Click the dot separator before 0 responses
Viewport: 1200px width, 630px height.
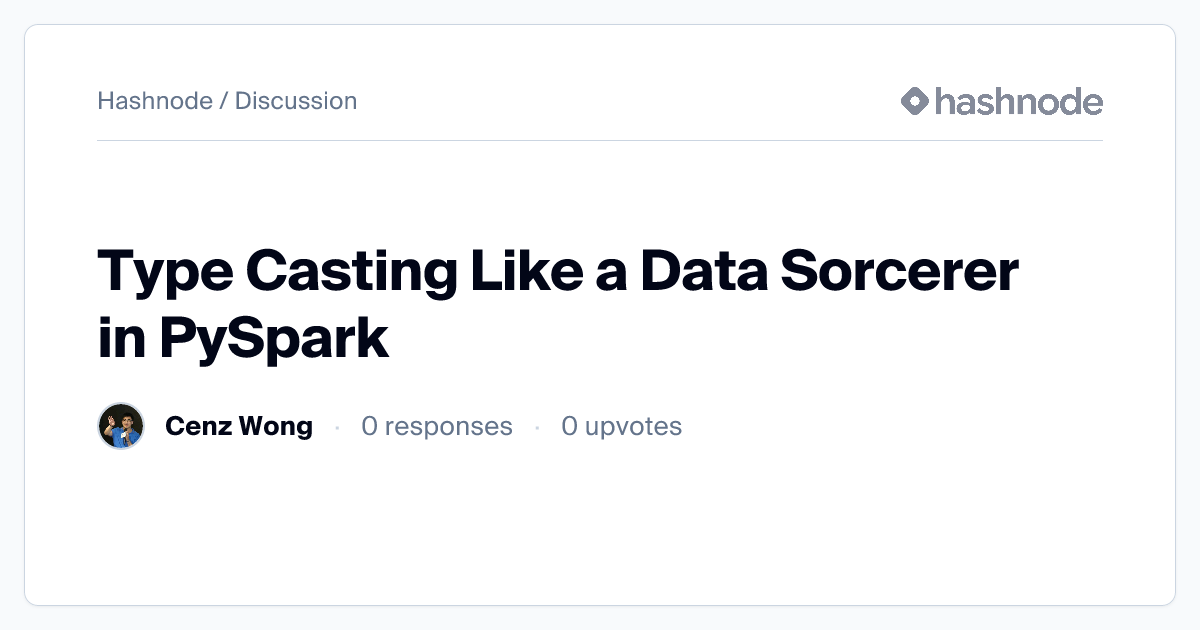tap(337, 427)
